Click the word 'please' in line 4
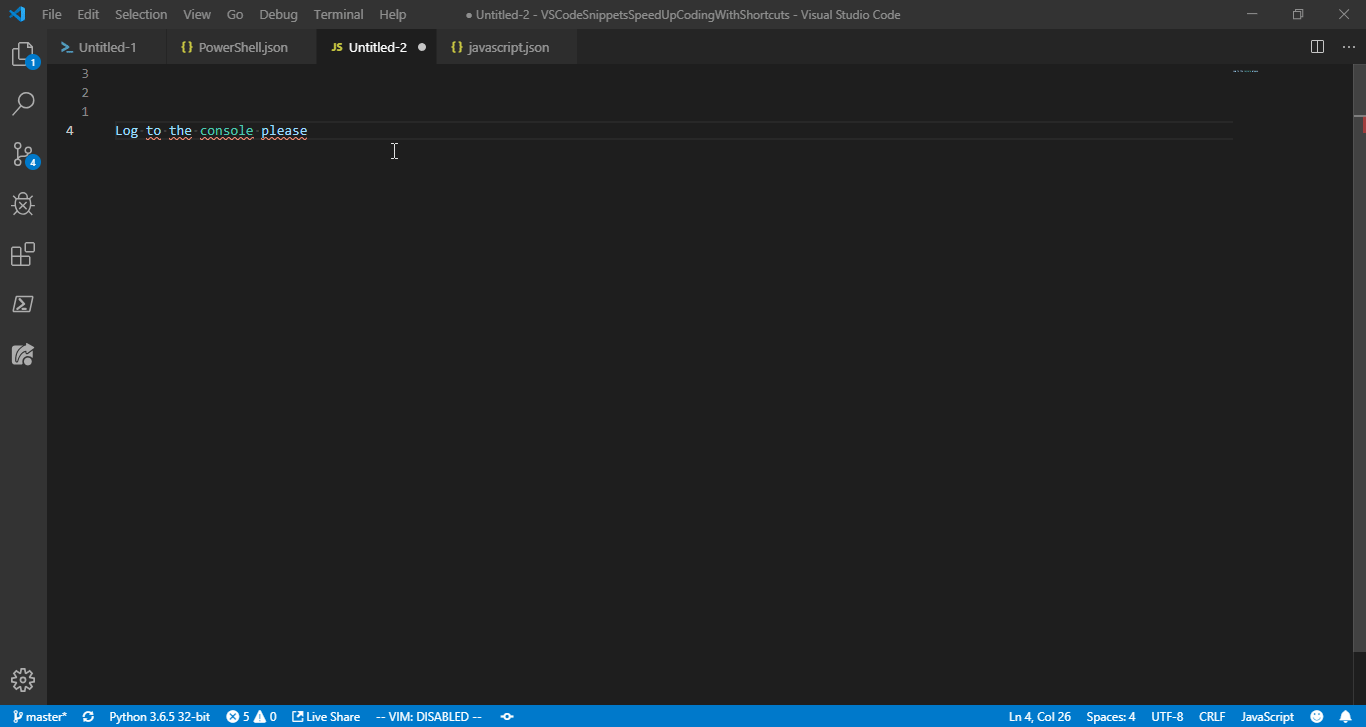 pos(285,131)
